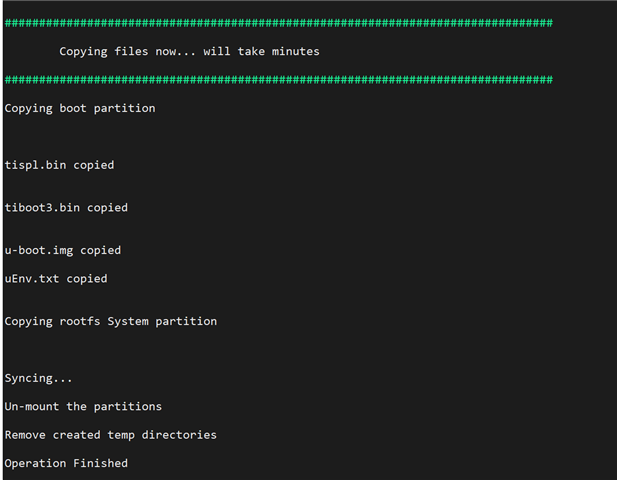
Task: Click the filename 'tiboot3.bin'
Action: point(42,208)
